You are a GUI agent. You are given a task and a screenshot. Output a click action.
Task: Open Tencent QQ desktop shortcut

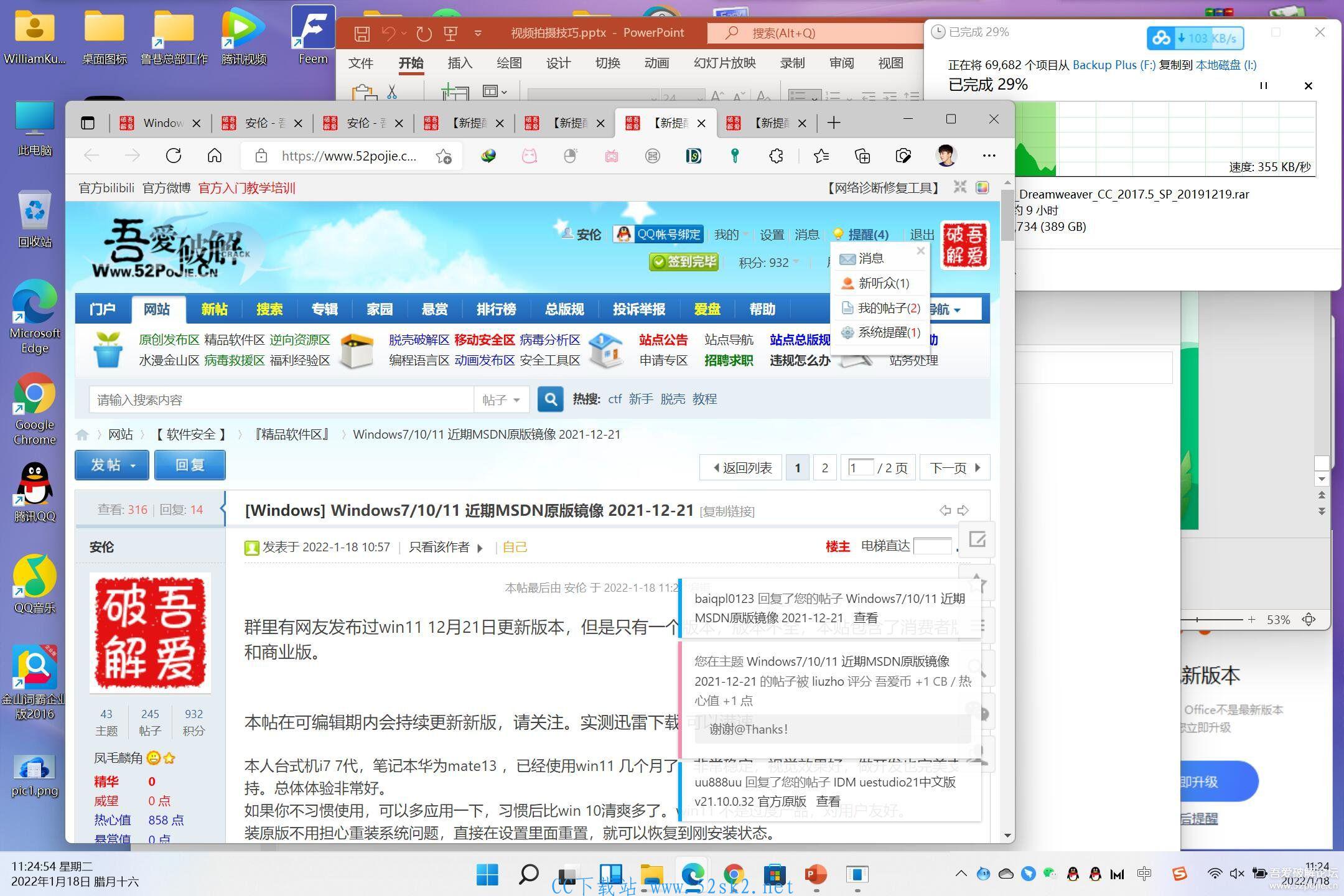pos(35,492)
